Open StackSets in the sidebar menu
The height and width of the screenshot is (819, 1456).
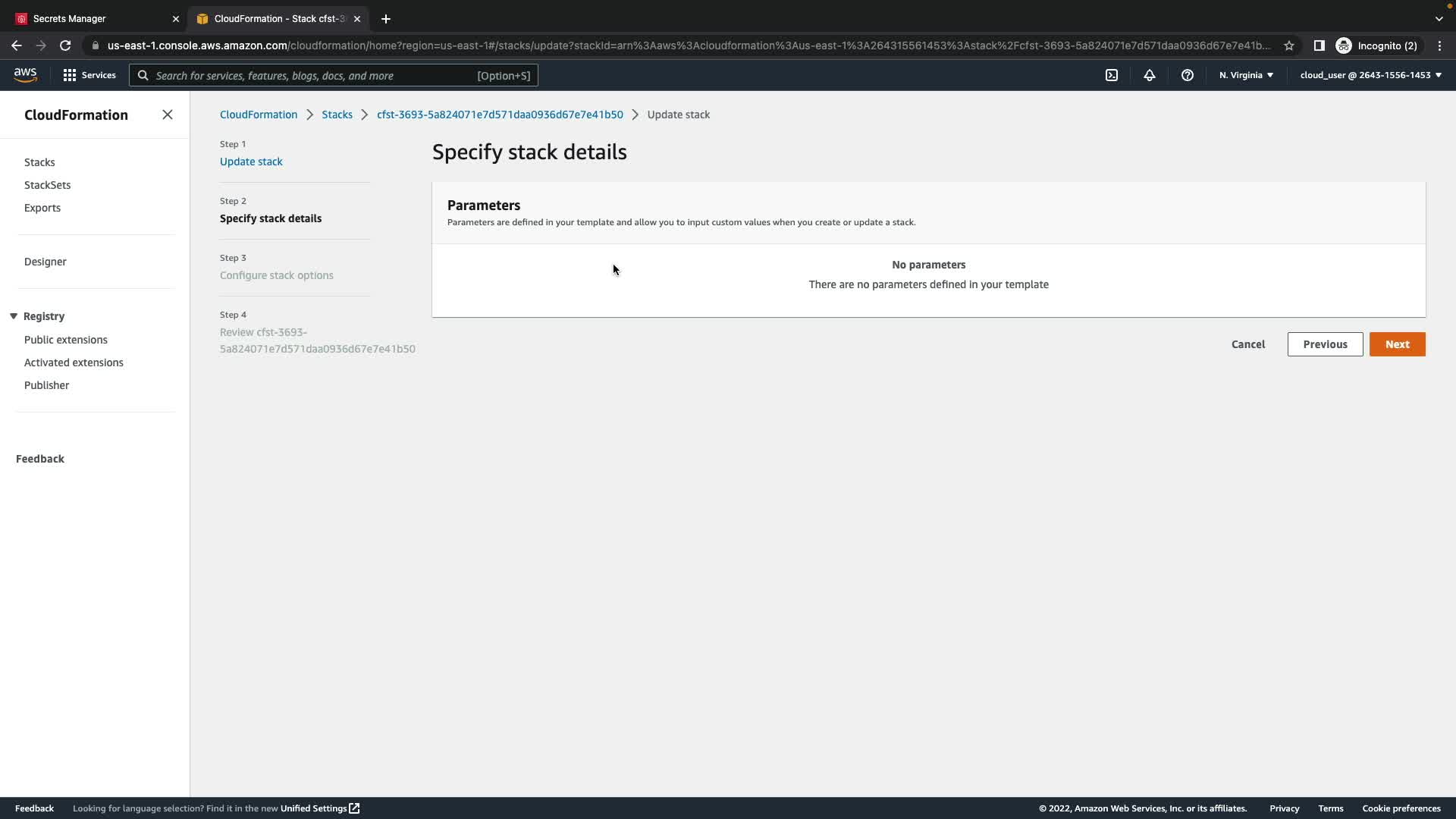click(47, 185)
